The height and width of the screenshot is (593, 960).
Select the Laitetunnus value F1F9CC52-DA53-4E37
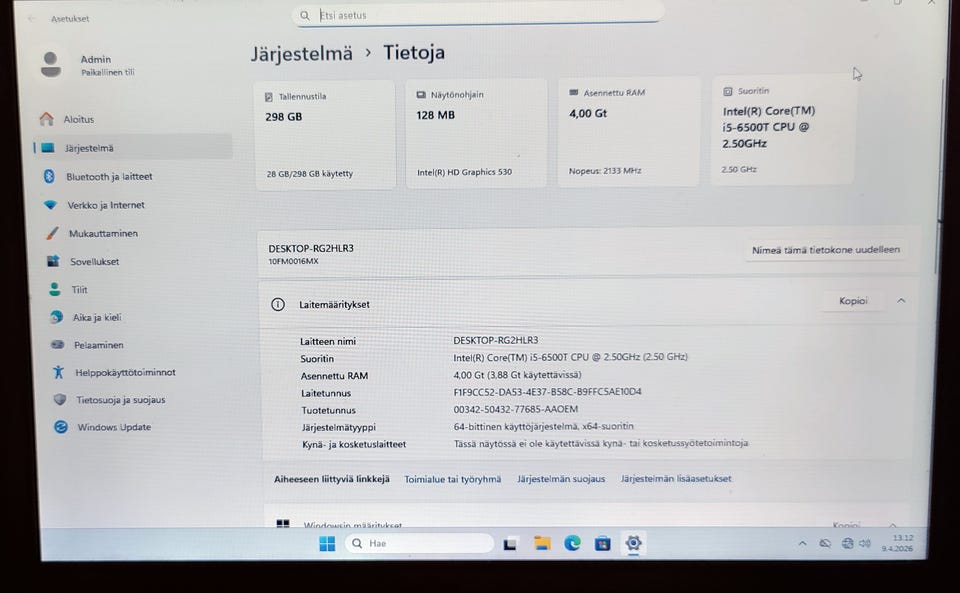pos(547,392)
